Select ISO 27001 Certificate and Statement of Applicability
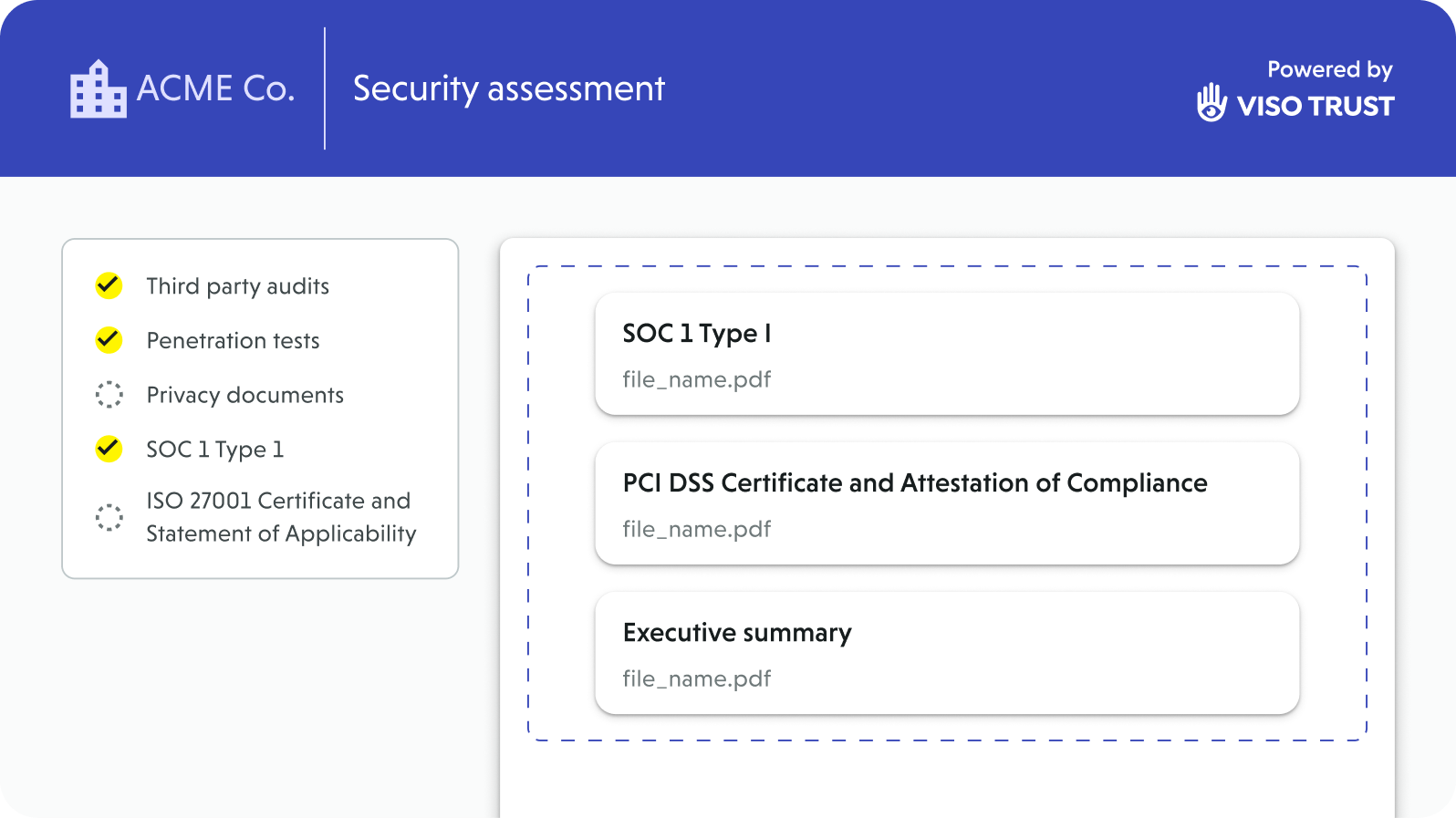 pos(280,517)
